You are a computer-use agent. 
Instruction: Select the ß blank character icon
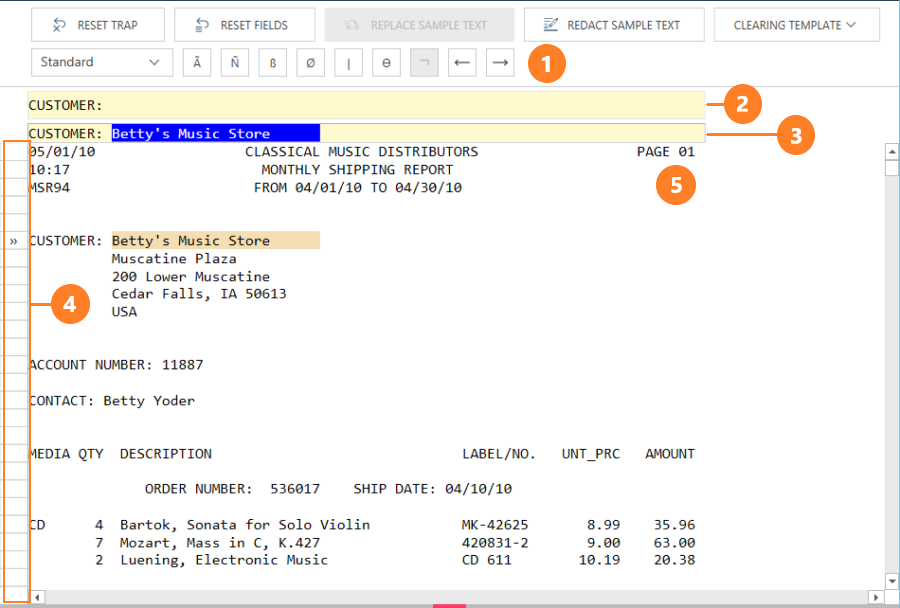(272, 62)
